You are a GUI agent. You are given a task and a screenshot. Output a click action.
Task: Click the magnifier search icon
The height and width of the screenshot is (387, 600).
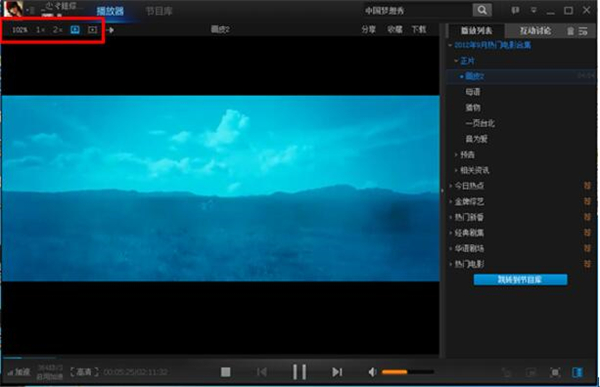tap(482, 10)
